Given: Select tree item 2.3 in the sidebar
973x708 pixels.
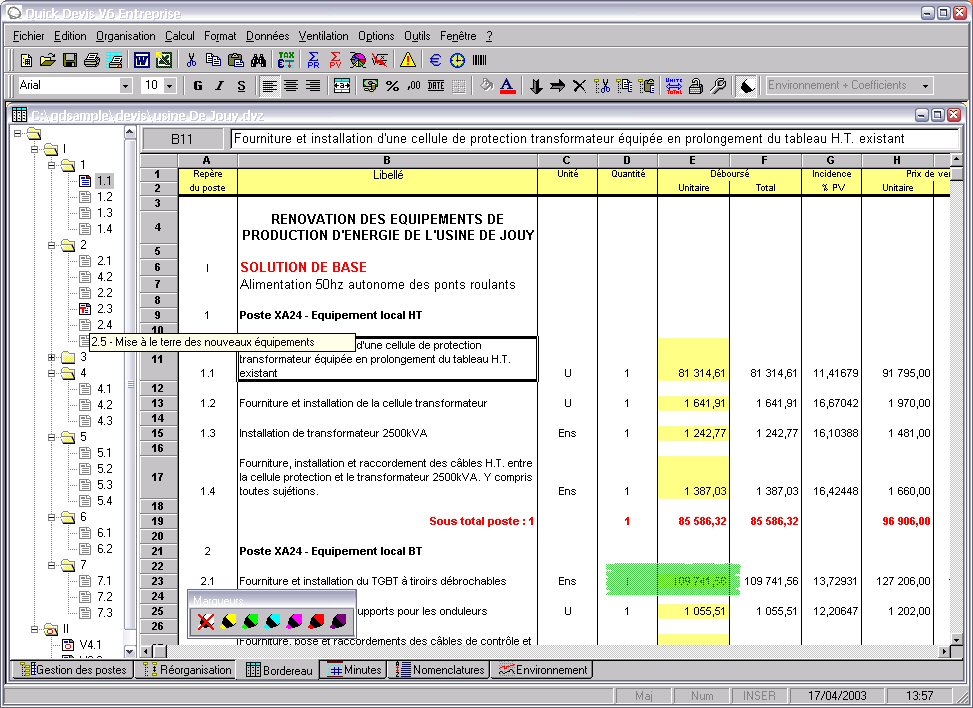Looking at the screenshot, I should [x=104, y=309].
